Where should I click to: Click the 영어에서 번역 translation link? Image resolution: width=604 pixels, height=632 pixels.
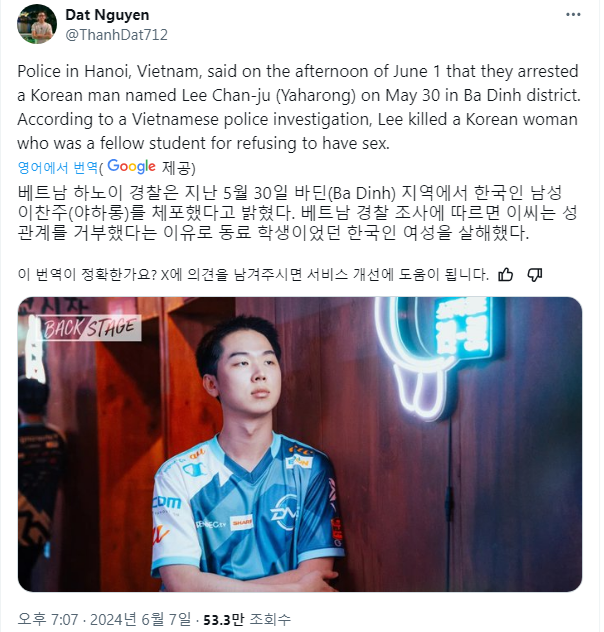coord(58,167)
